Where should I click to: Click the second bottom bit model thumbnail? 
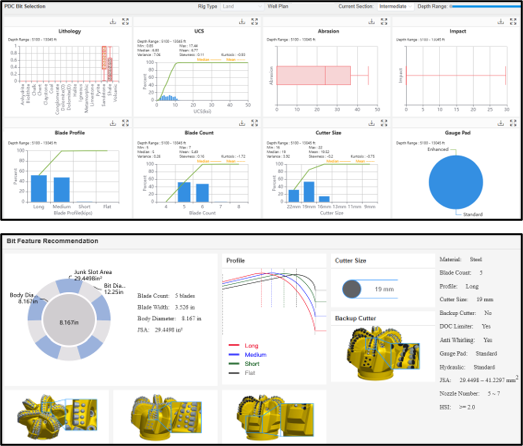point(166,417)
